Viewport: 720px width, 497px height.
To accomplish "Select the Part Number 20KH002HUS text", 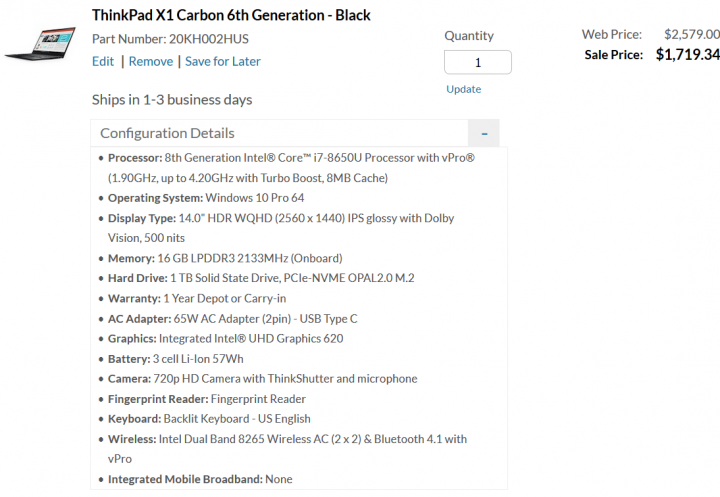I will [x=170, y=39].
